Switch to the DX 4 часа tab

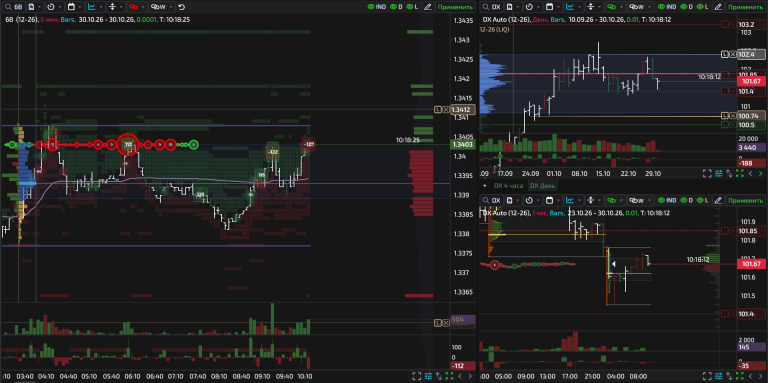509,186
